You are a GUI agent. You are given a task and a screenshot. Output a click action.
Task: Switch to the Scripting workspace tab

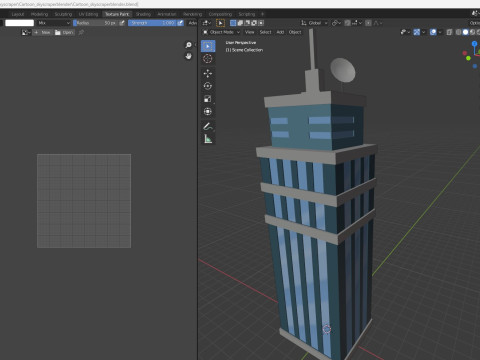point(247,14)
